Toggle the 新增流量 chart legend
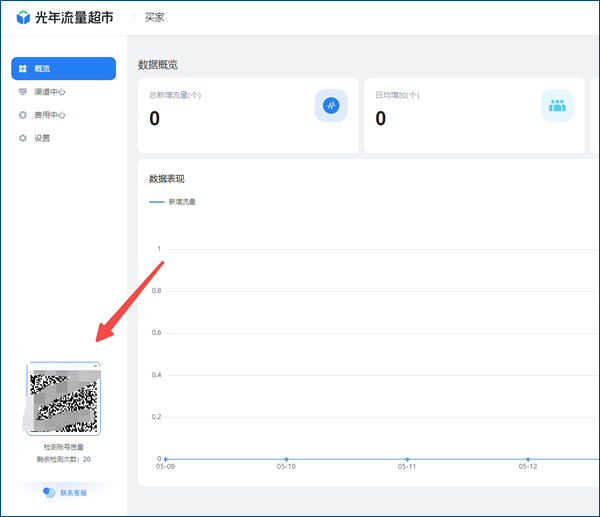This screenshot has width=600, height=517. point(172,202)
